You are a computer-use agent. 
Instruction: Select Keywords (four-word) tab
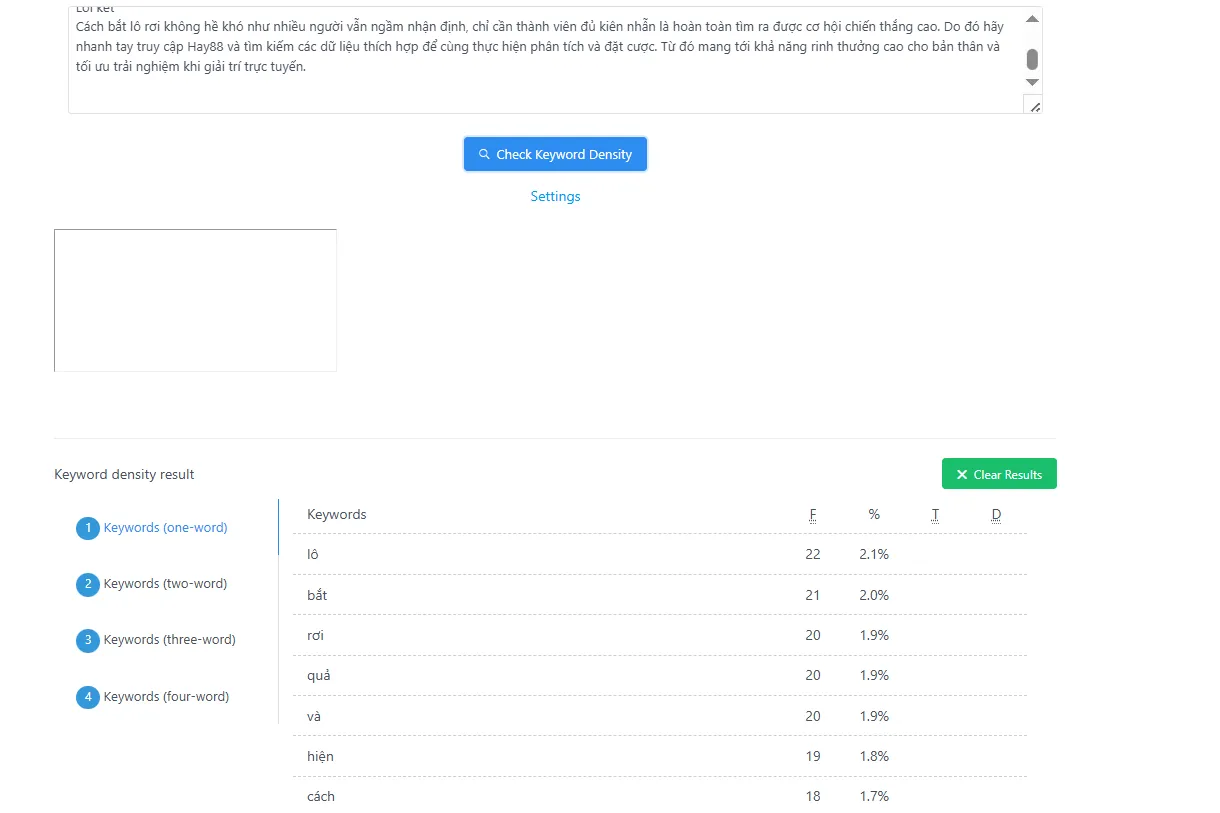click(x=166, y=697)
